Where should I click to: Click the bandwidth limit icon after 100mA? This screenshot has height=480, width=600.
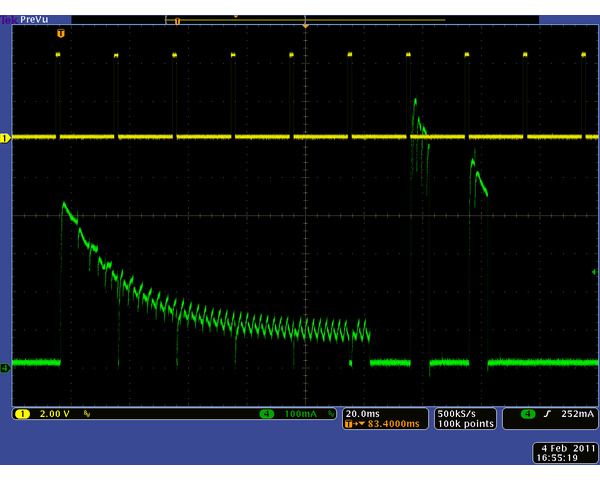pyautogui.click(x=331, y=414)
